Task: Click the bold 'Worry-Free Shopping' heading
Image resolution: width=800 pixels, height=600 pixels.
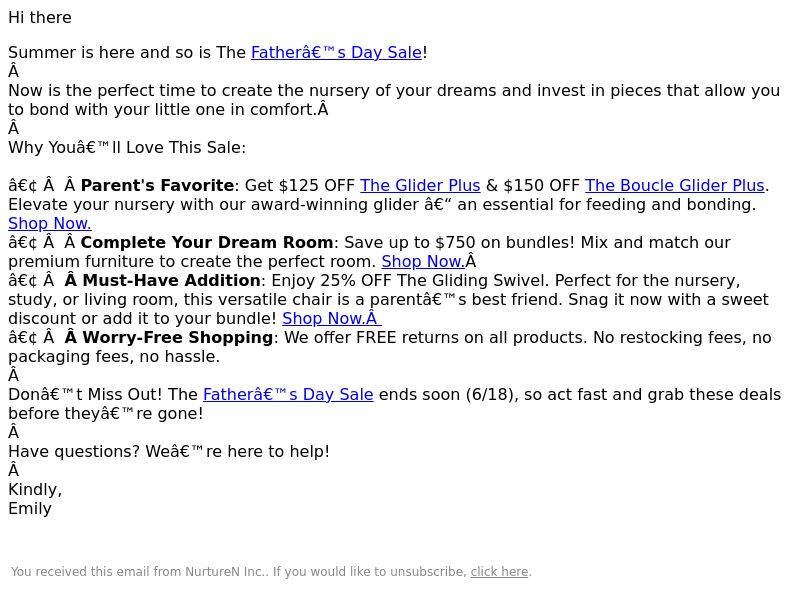Action: coord(178,338)
